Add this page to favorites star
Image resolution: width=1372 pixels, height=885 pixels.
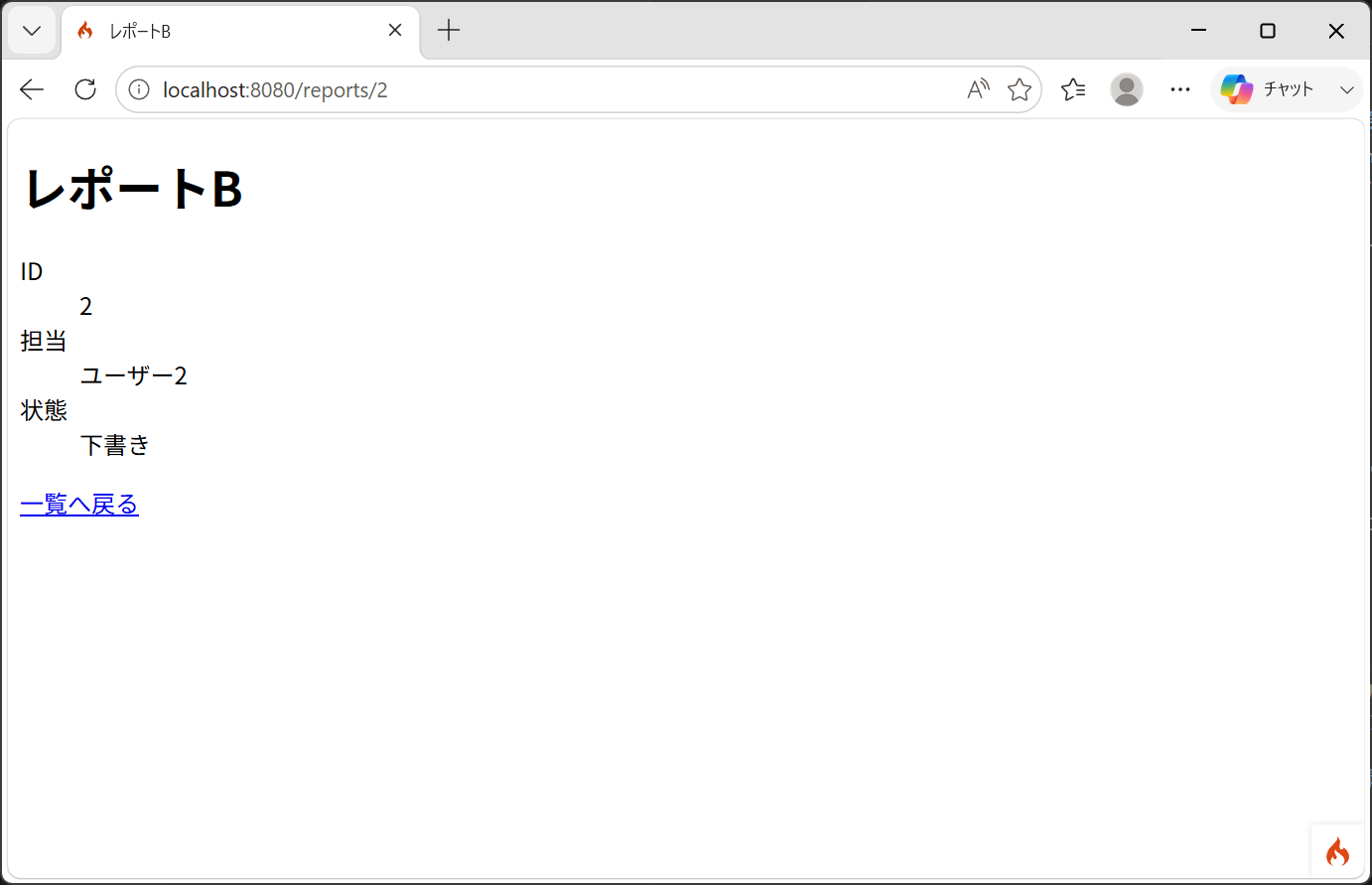pos(1020,89)
